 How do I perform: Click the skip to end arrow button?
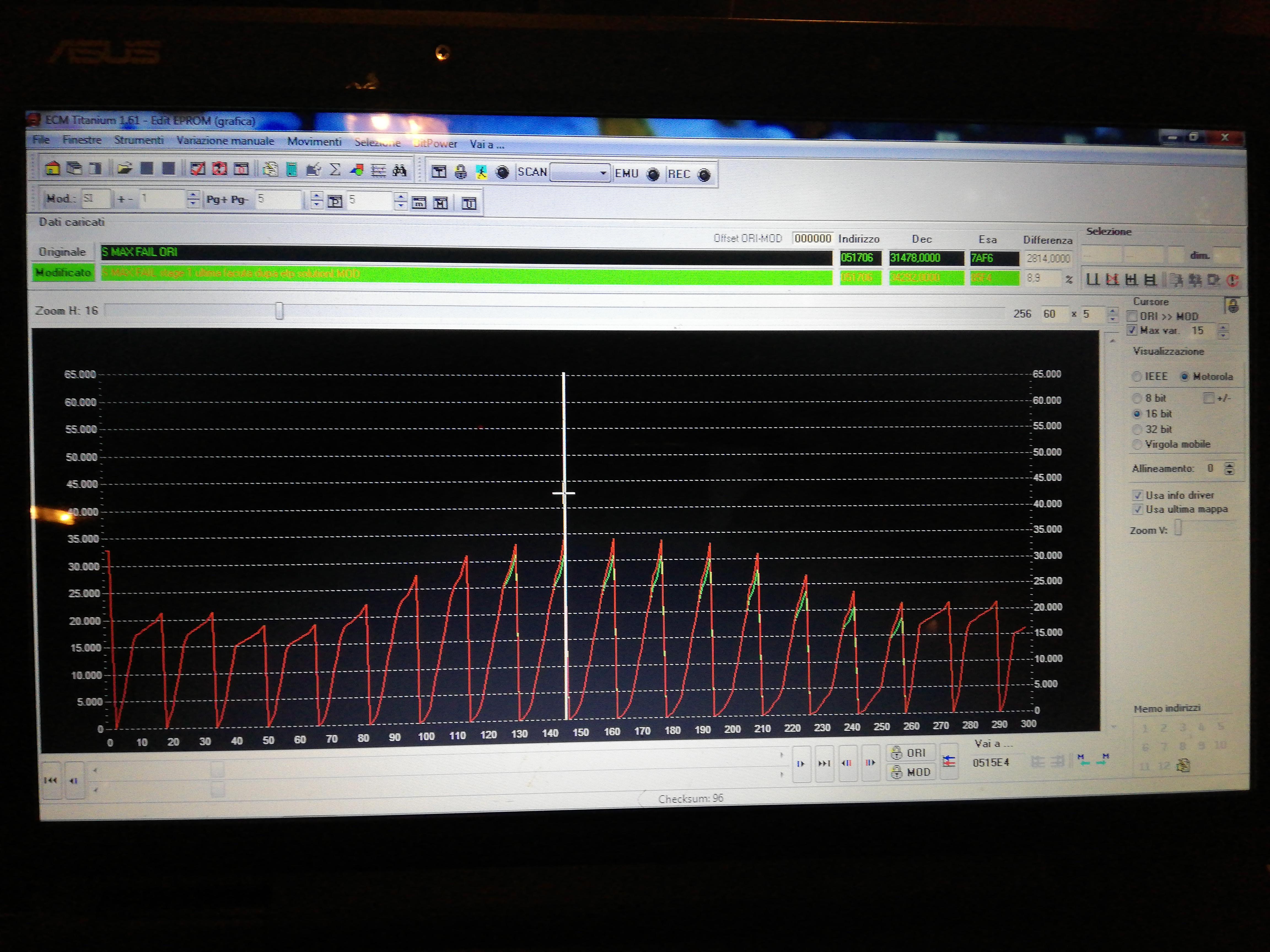tap(824, 763)
